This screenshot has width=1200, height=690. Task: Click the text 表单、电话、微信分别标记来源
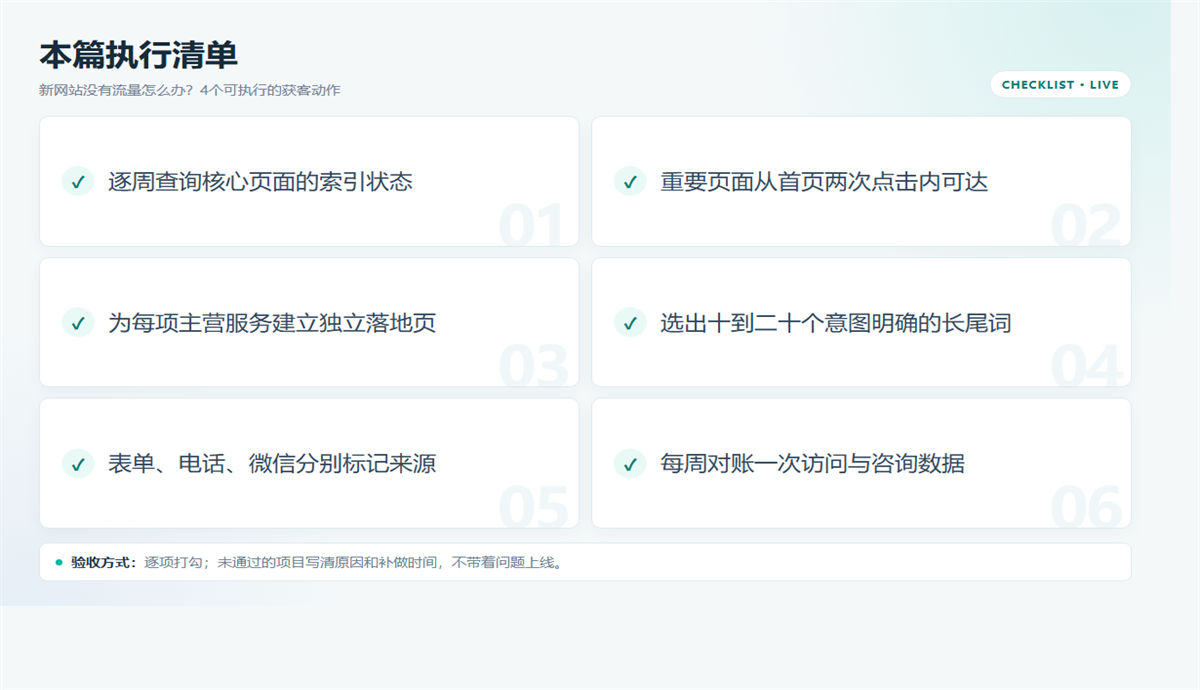point(272,464)
